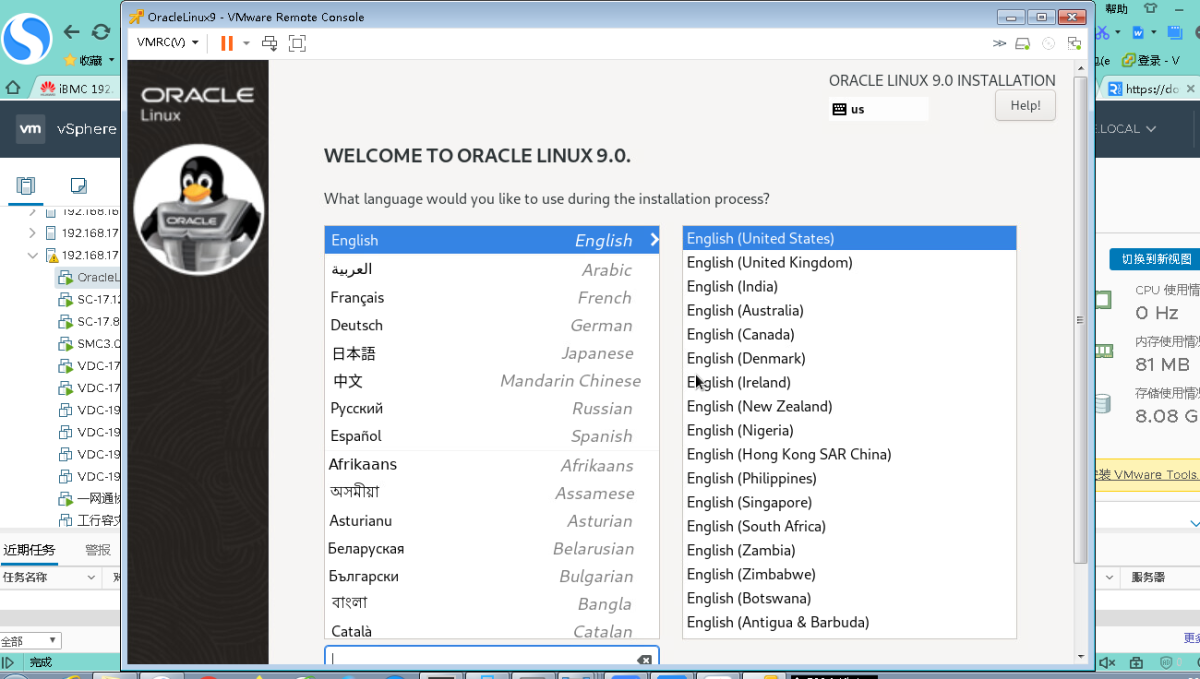The height and width of the screenshot is (679, 1200).
Task: Click the browser home icon
Action: tap(14, 88)
